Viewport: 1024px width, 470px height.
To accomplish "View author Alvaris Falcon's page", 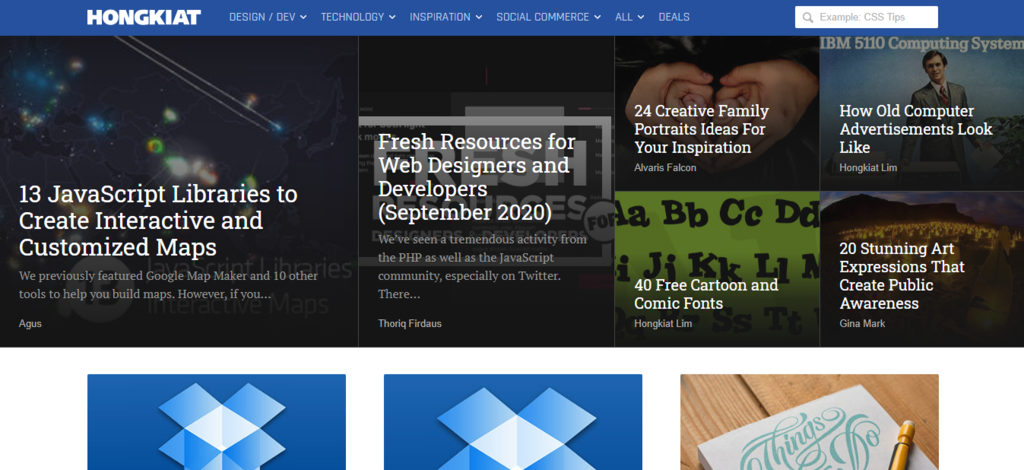I will 665,168.
